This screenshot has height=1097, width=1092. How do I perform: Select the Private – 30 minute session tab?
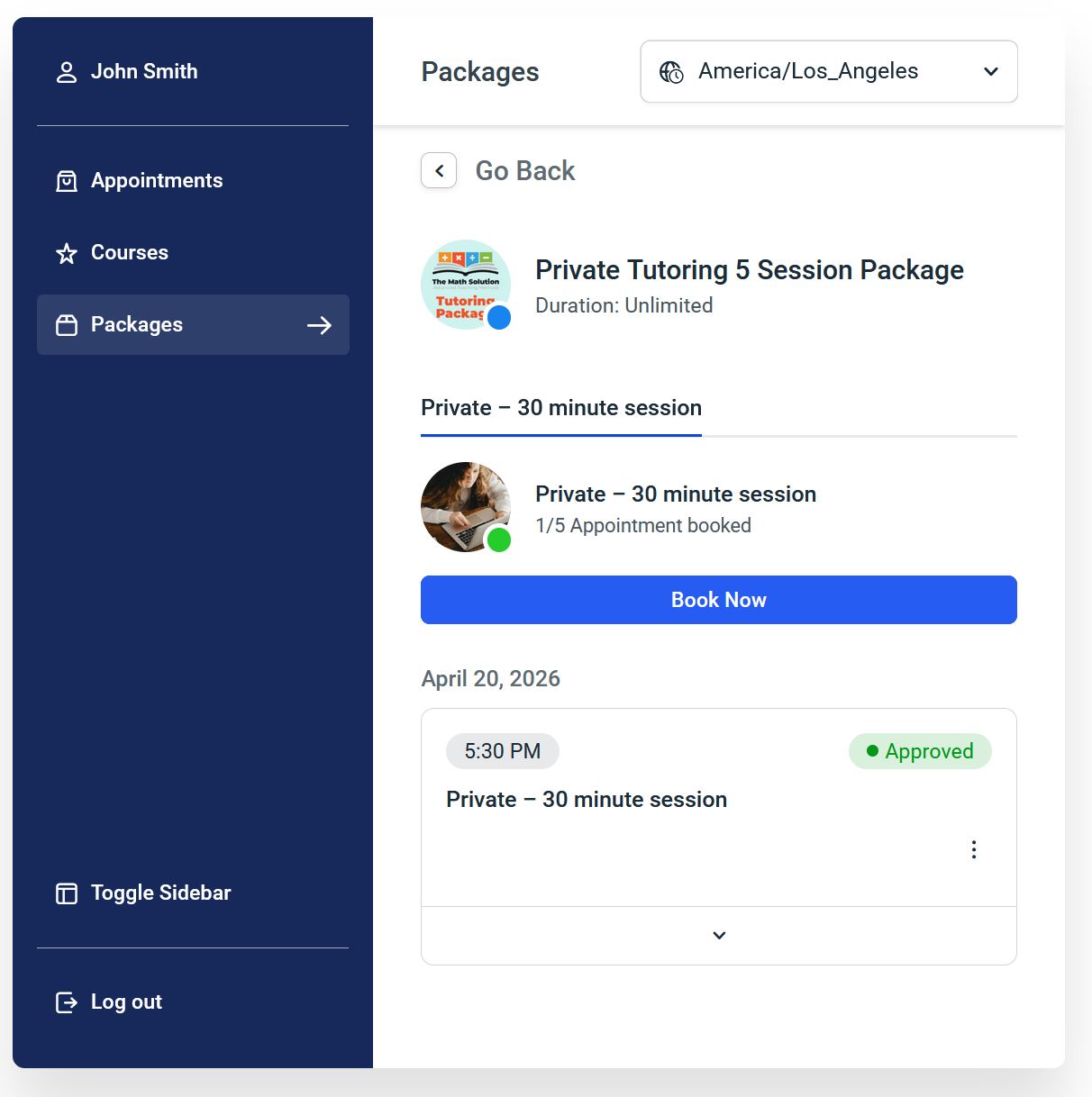pyautogui.click(x=561, y=409)
